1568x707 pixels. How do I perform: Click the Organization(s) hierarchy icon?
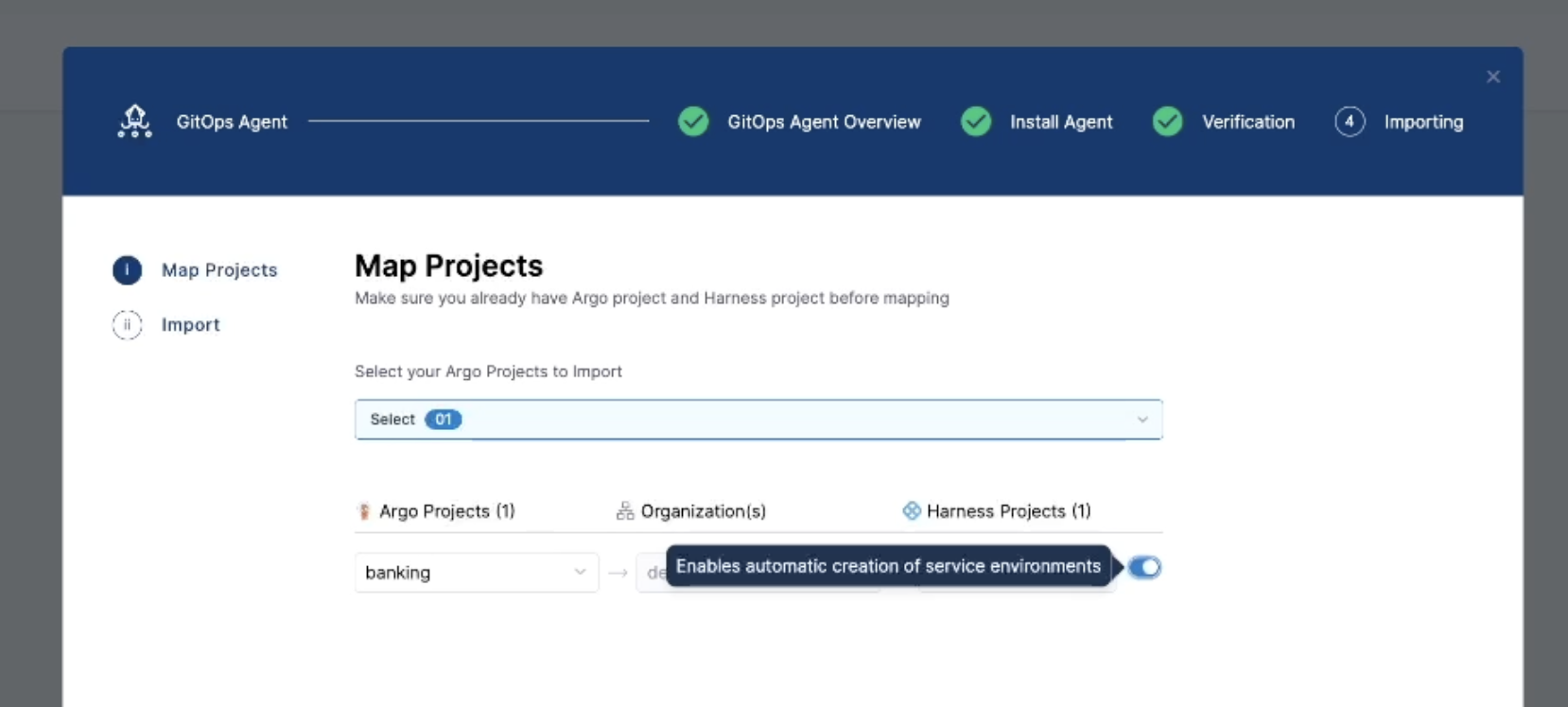pos(625,511)
